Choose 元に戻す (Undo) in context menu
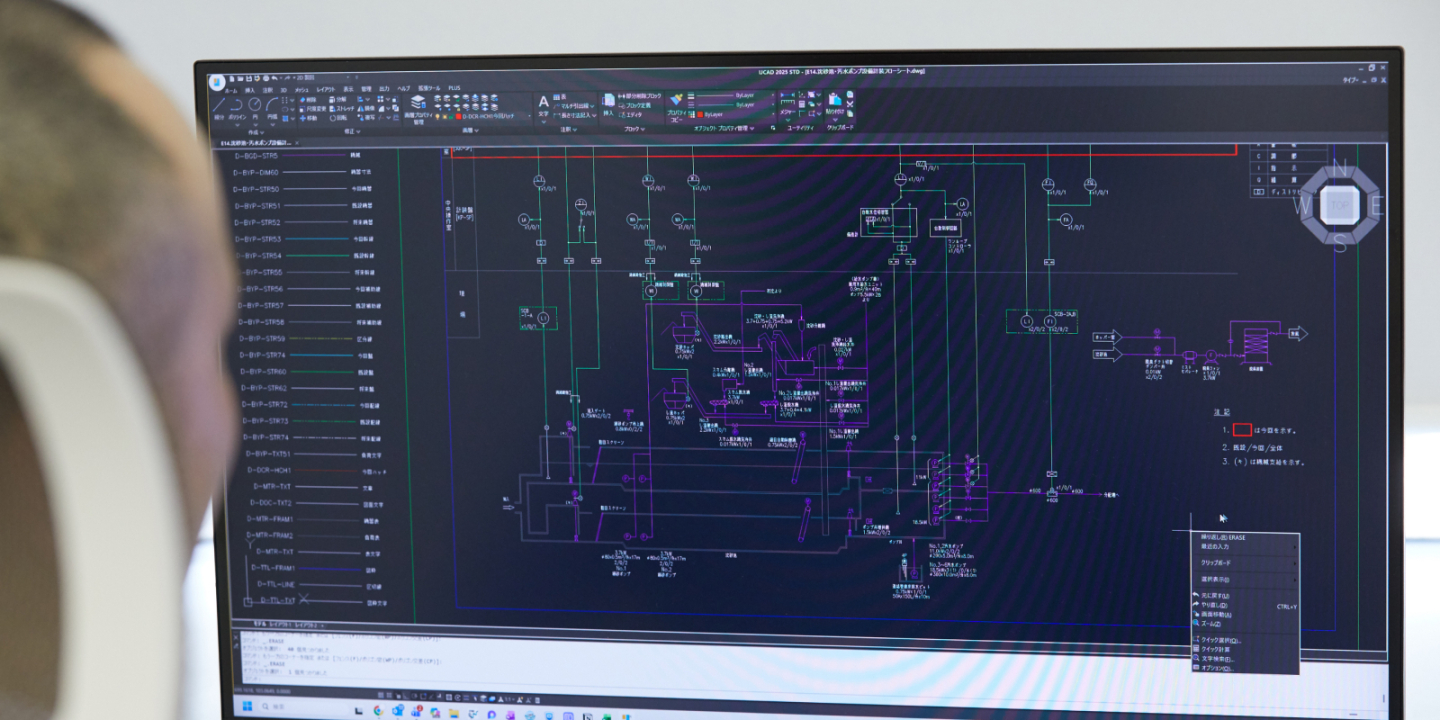1440x720 pixels. point(1246,596)
